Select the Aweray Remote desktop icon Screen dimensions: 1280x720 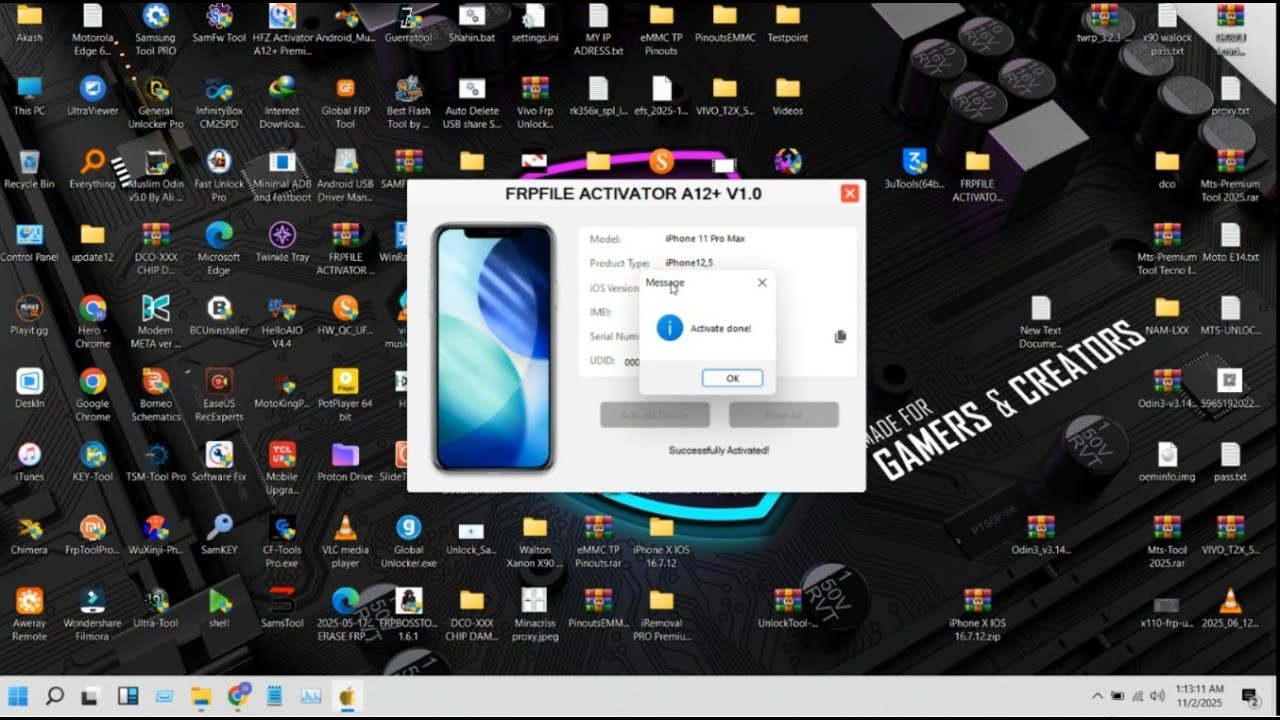29,614
